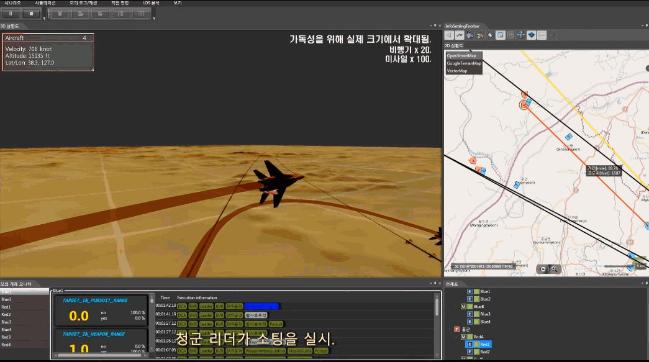The width and height of the screenshot is (649, 362).
Task: Choose VectorMap from map type list
Action: point(457,71)
